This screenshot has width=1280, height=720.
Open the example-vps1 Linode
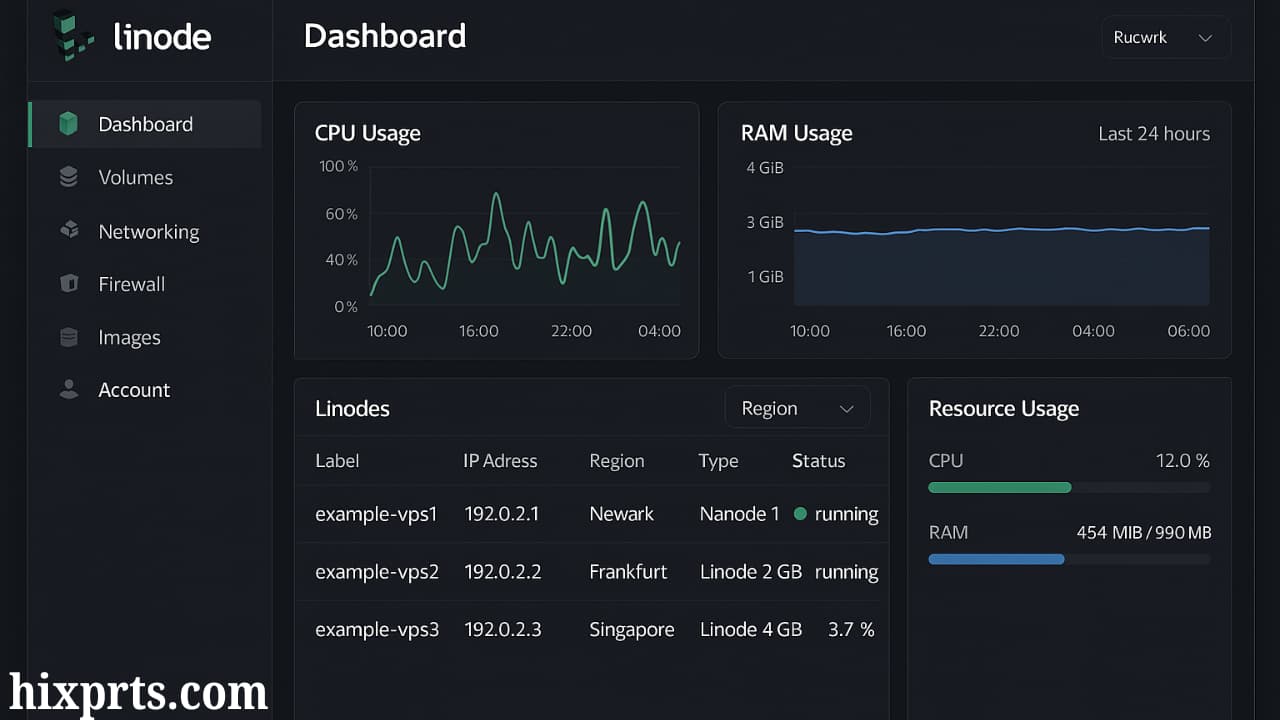(376, 514)
